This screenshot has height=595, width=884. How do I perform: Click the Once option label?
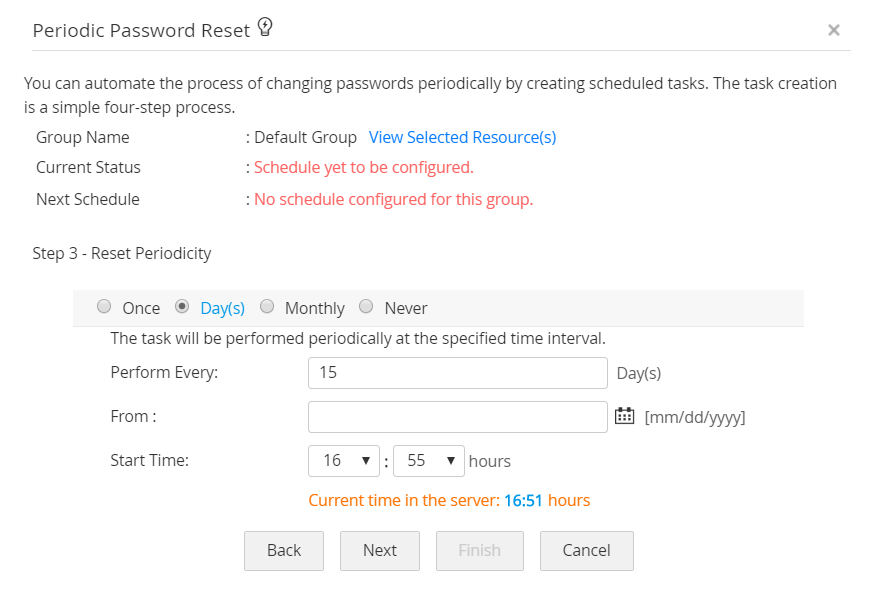click(x=141, y=308)
